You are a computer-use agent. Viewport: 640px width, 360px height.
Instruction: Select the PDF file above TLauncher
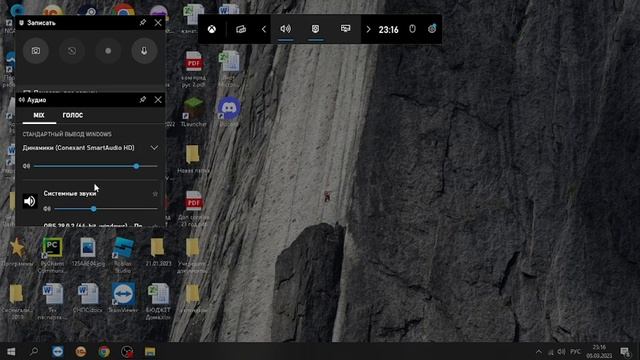[193, 69]
